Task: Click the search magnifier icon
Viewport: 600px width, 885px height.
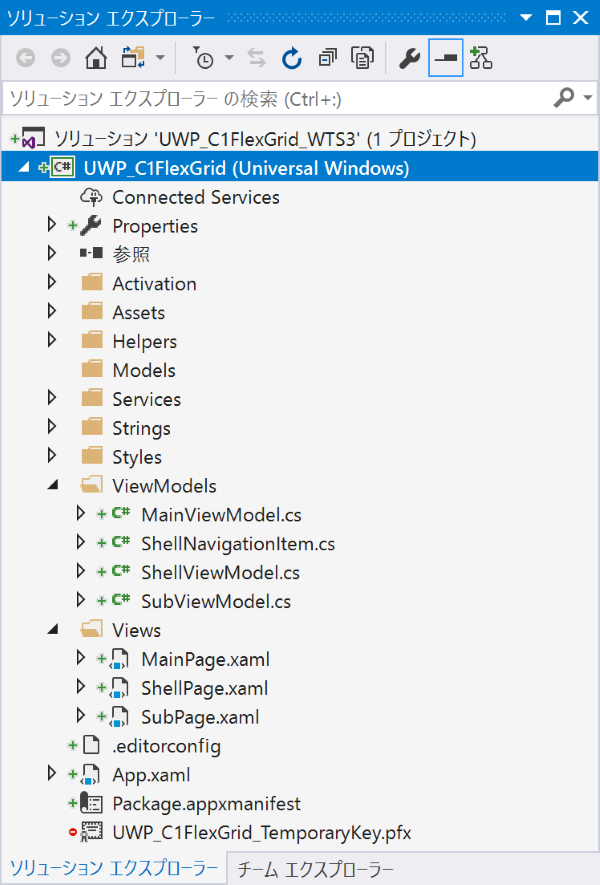Action: (563, 98)
